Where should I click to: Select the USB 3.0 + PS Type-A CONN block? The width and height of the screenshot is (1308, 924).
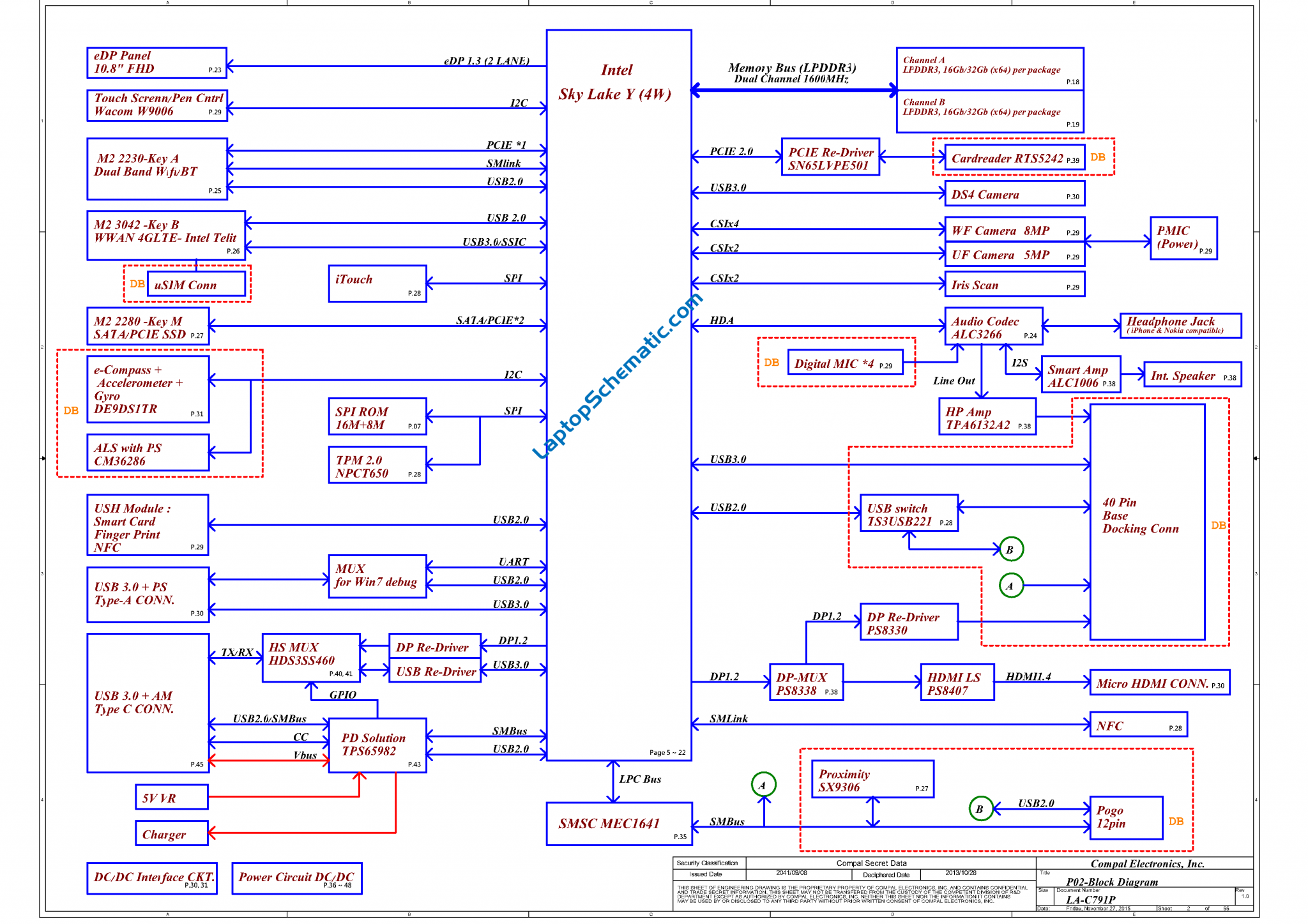148,595
